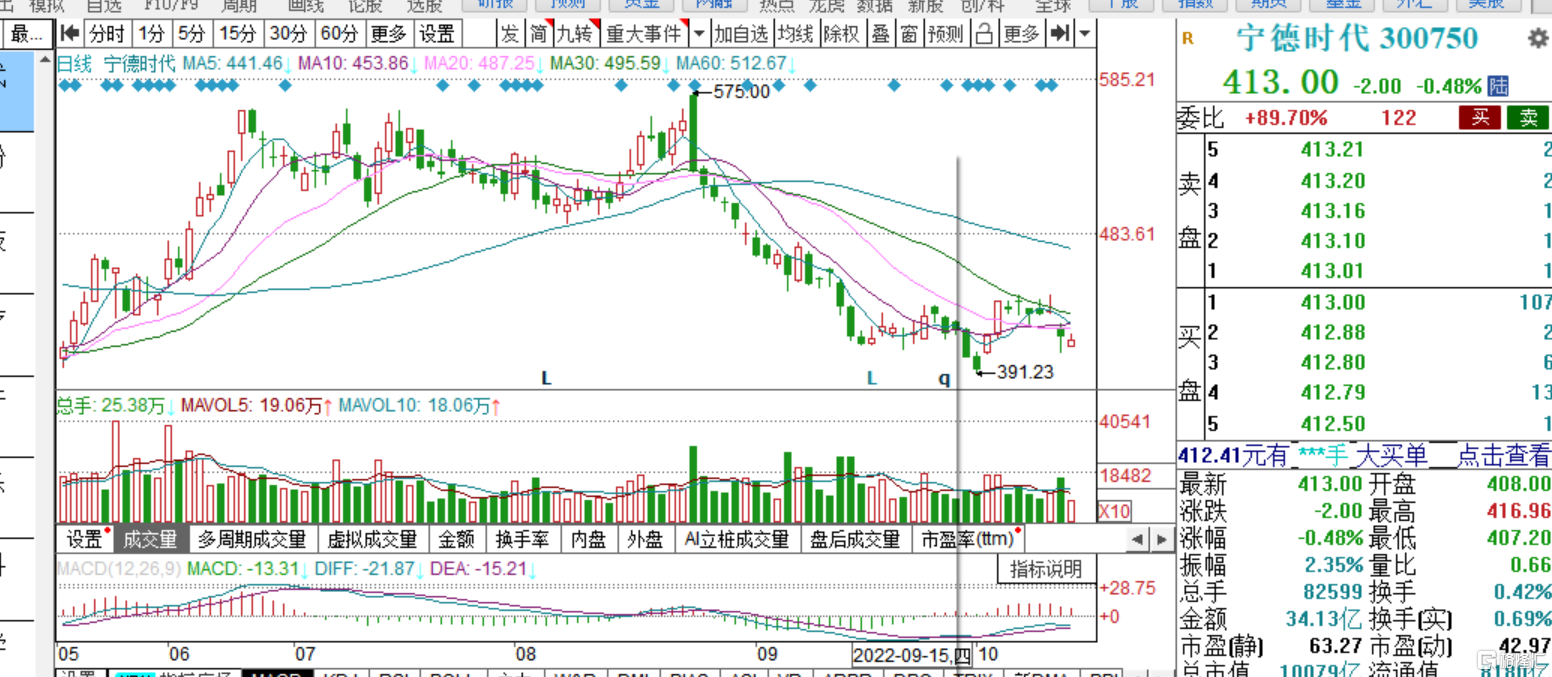1552x677 pixels.
Task: Select 盘后成交量 tab
Action: pyautogui.click(x=856, y=540)
